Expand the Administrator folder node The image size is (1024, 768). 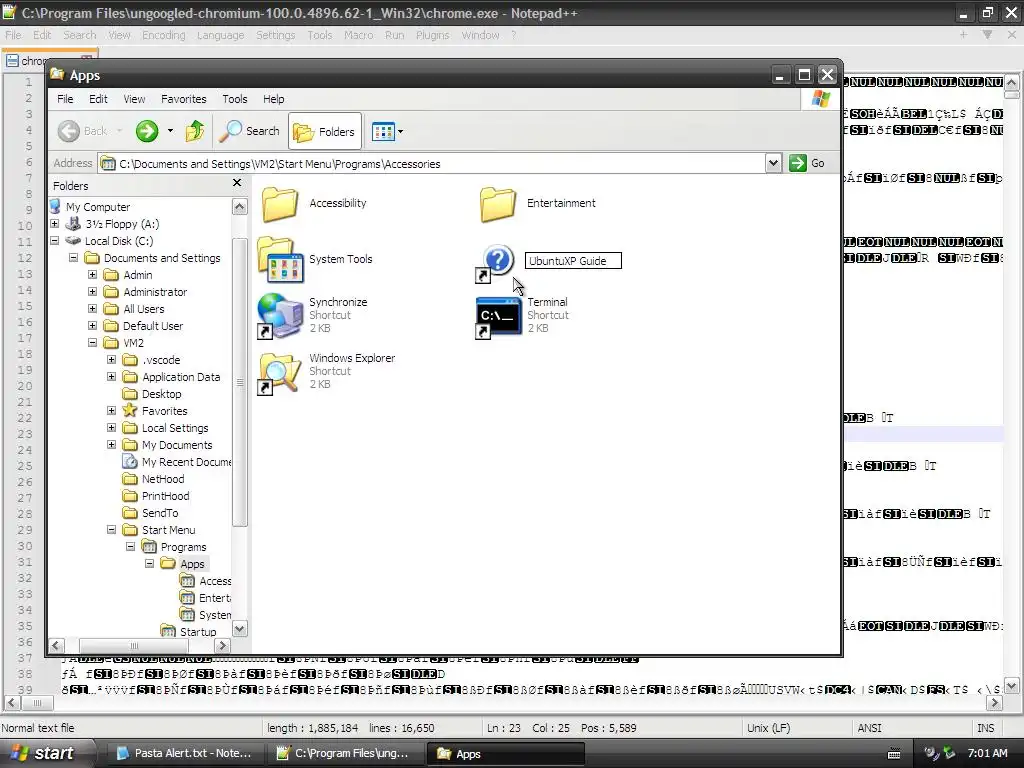click(93, 292)
